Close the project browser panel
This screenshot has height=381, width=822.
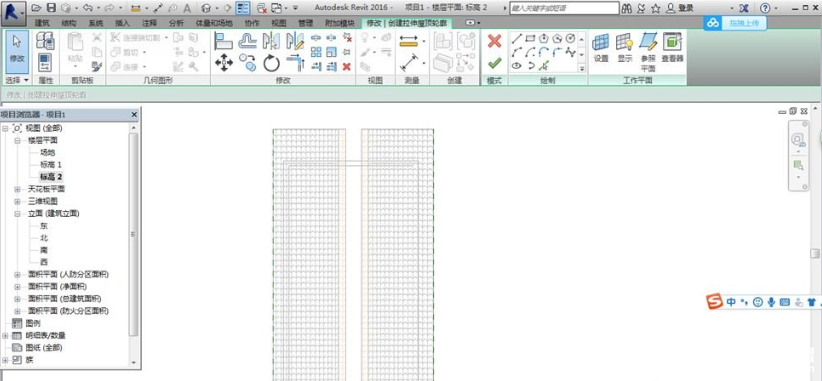point(134,114)
